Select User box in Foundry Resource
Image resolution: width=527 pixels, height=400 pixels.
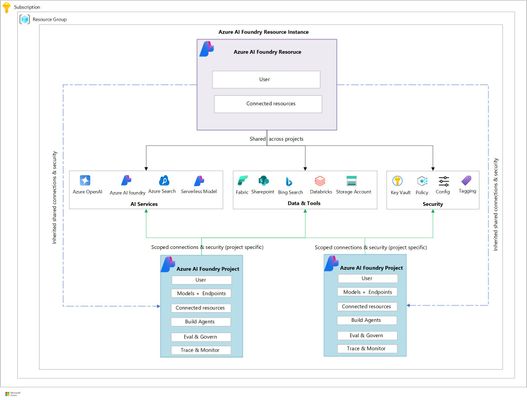[x=266, y=79]
